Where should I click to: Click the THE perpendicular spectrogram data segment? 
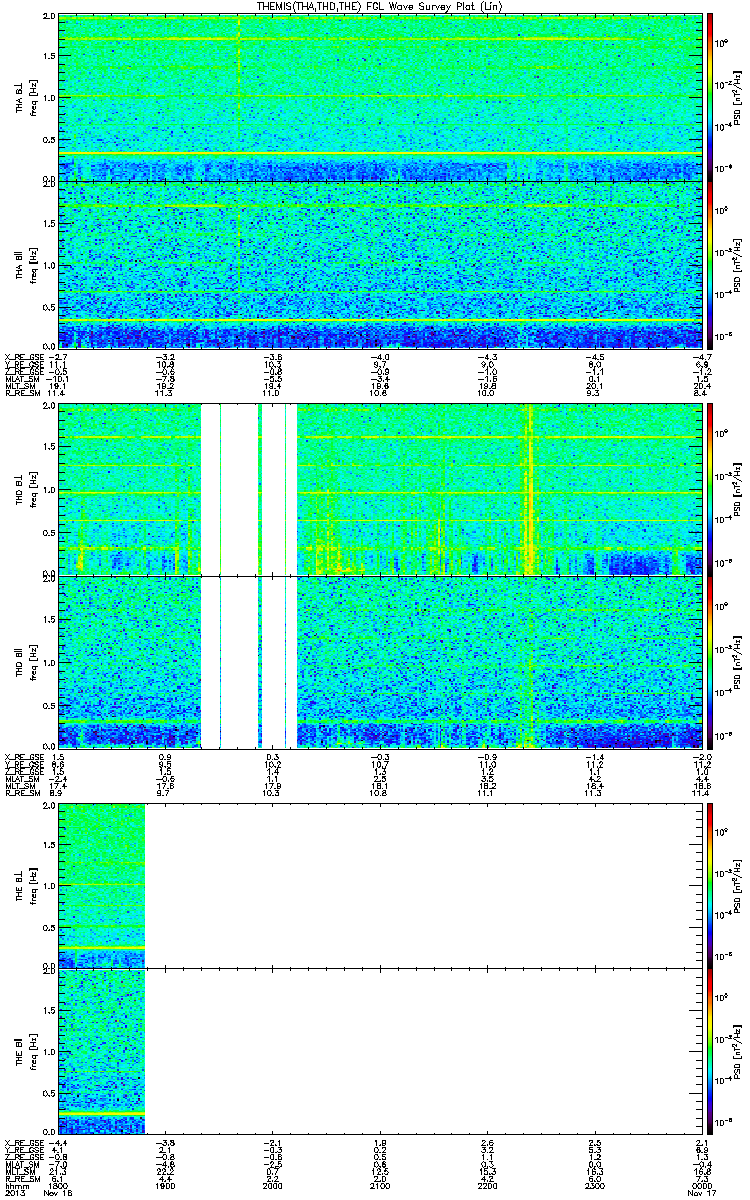(102, 884)
